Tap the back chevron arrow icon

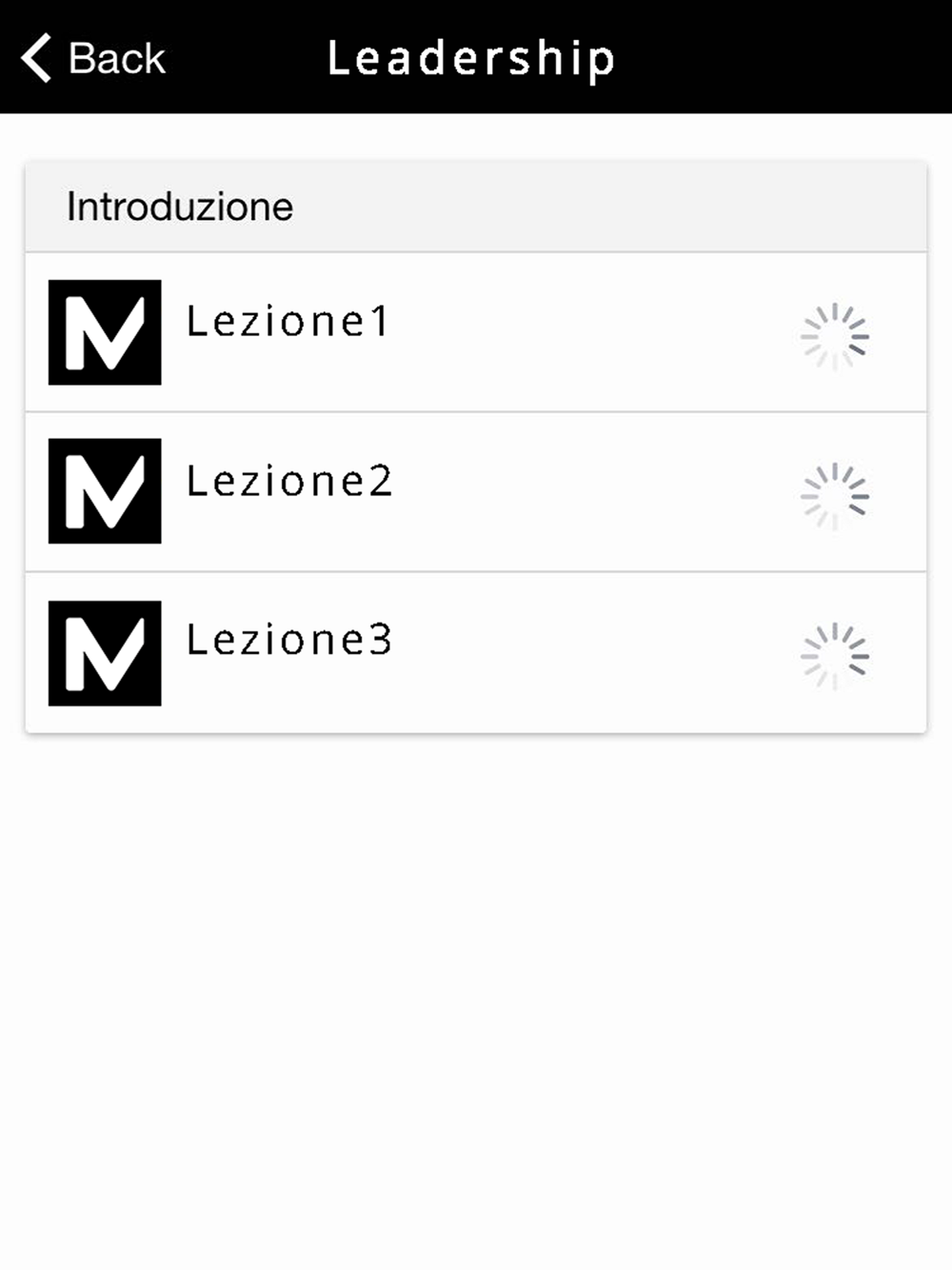point(36,58)
